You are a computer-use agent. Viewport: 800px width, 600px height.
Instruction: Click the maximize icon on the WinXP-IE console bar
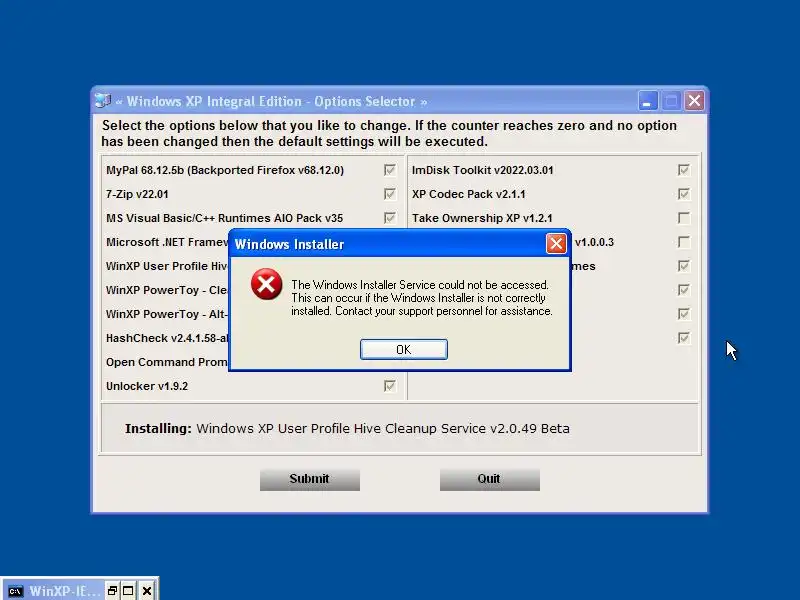coord(128,591)
